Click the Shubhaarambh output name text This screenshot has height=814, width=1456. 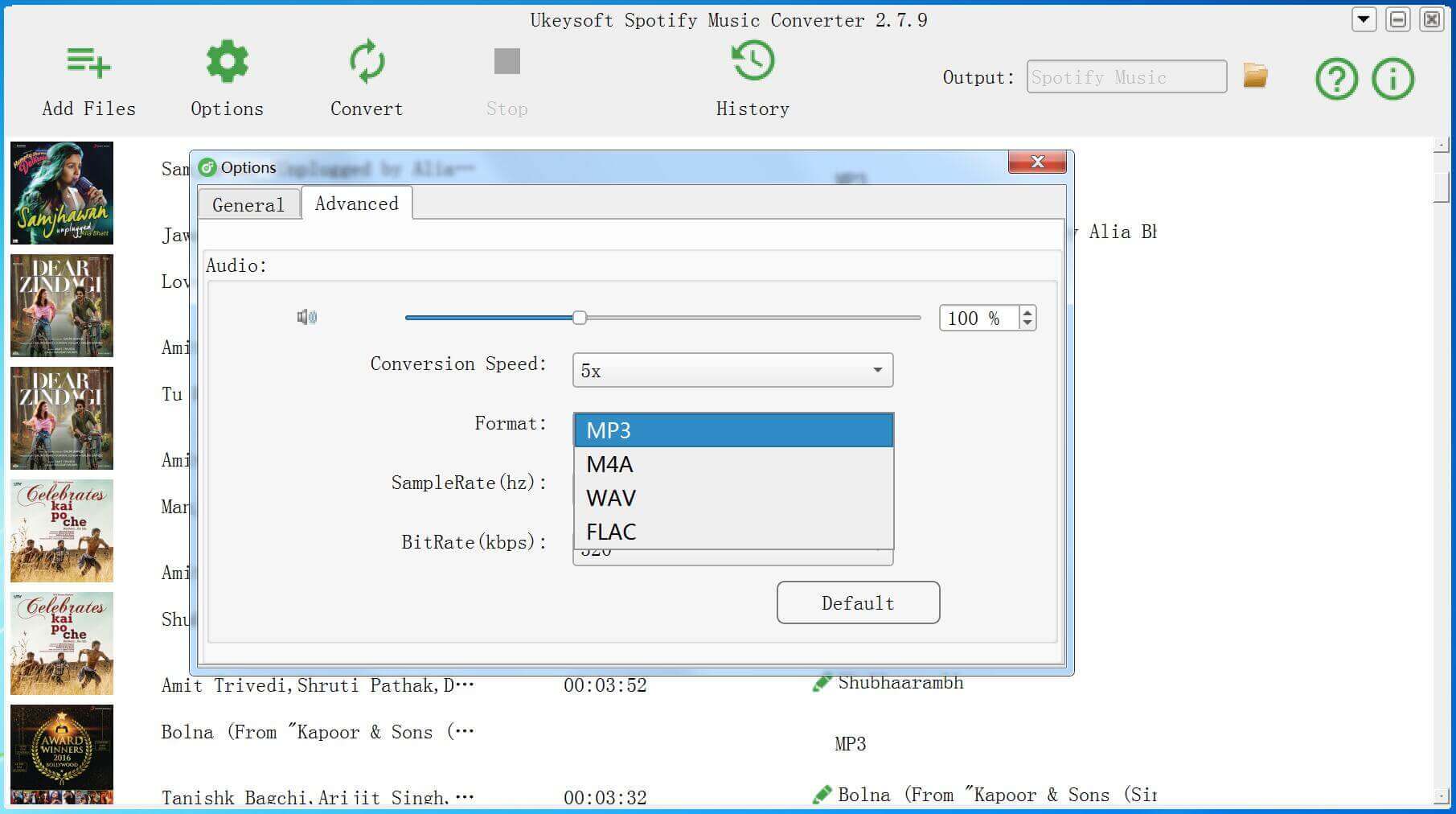pyautogui.click(x=900, y=683)
